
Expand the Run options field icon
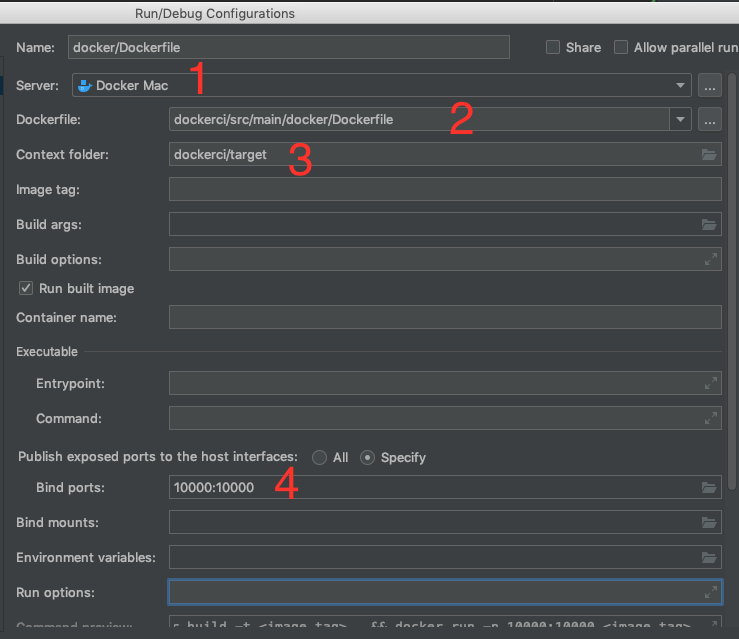710,593
